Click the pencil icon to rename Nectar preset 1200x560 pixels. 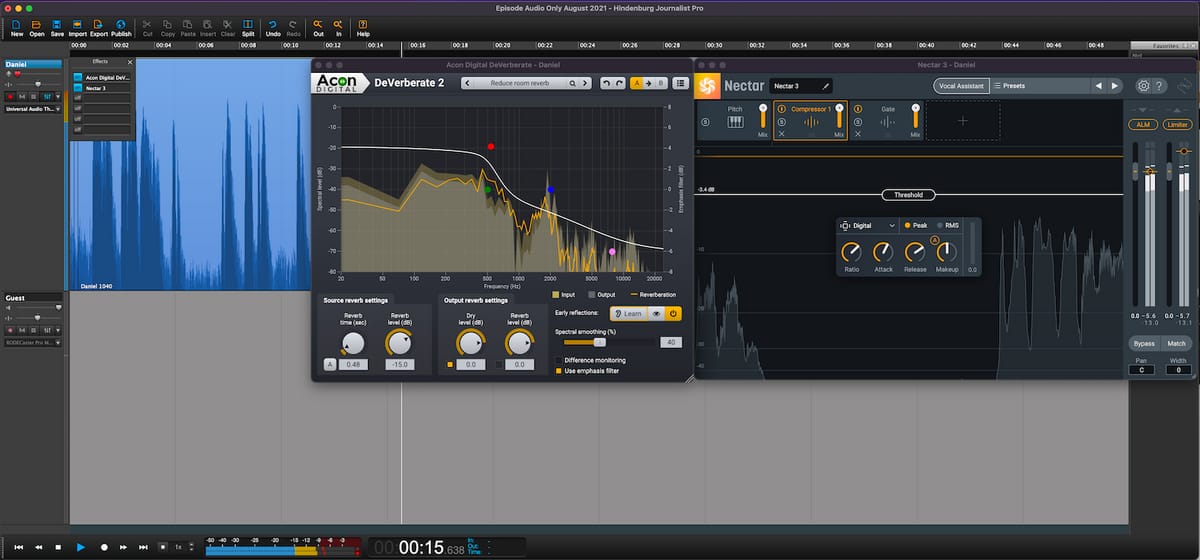click(x=826, y=86)
